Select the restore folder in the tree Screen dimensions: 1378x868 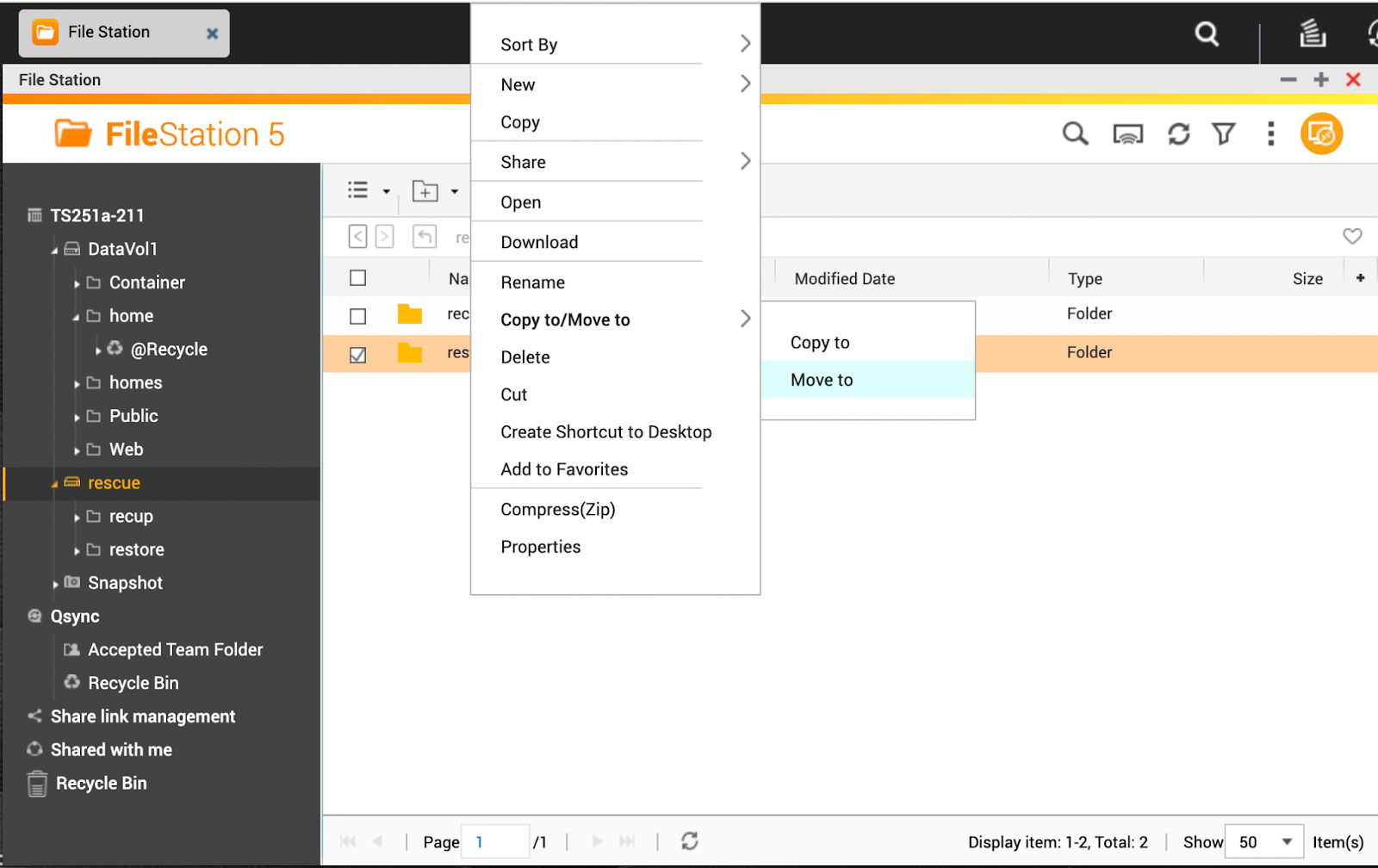[136, 549]
